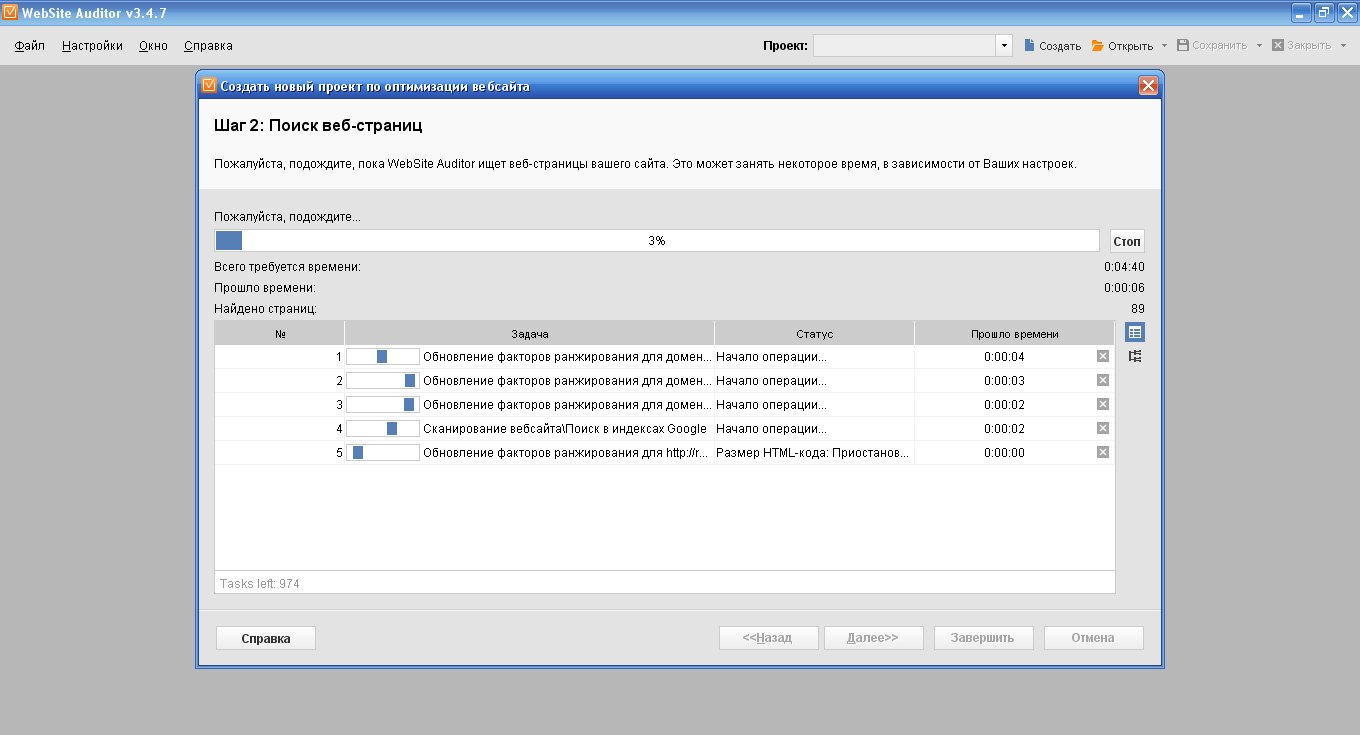Cancel task 5 with its X icon
Image resolution: width=1360 pixels, height=735 pixels.
[1103, 452]
